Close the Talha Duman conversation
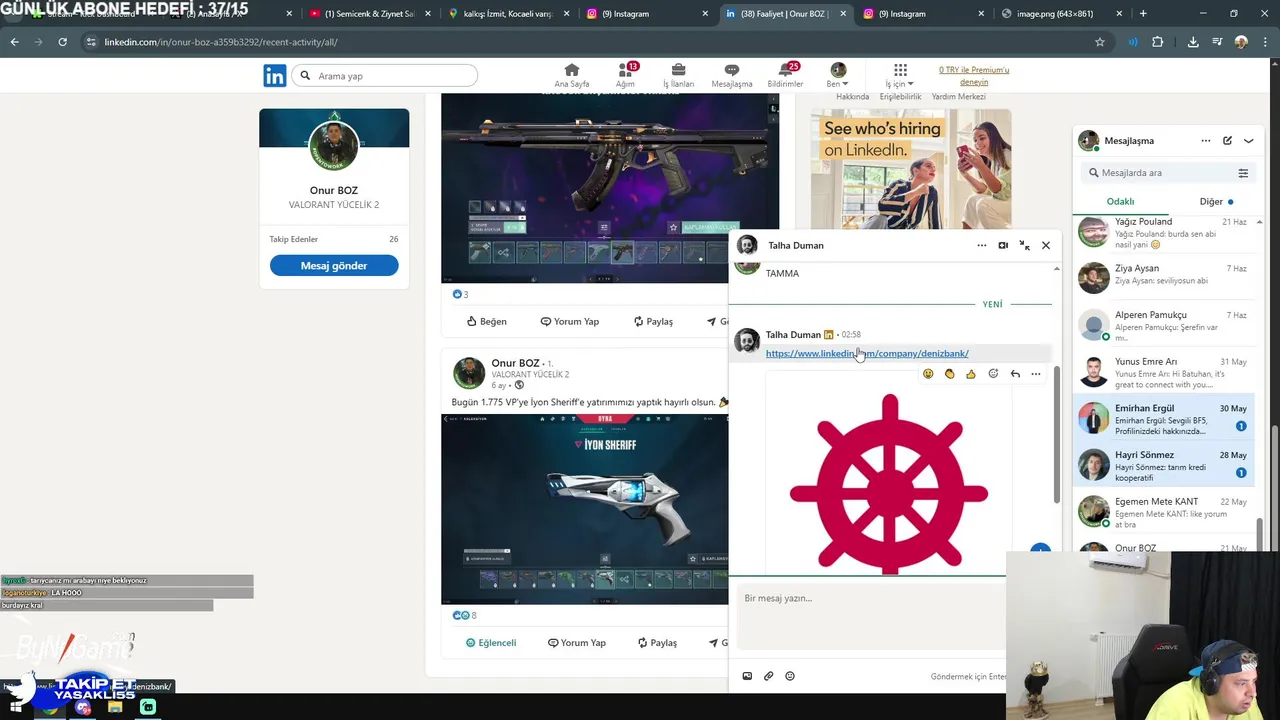 [x=1046, y=245]
